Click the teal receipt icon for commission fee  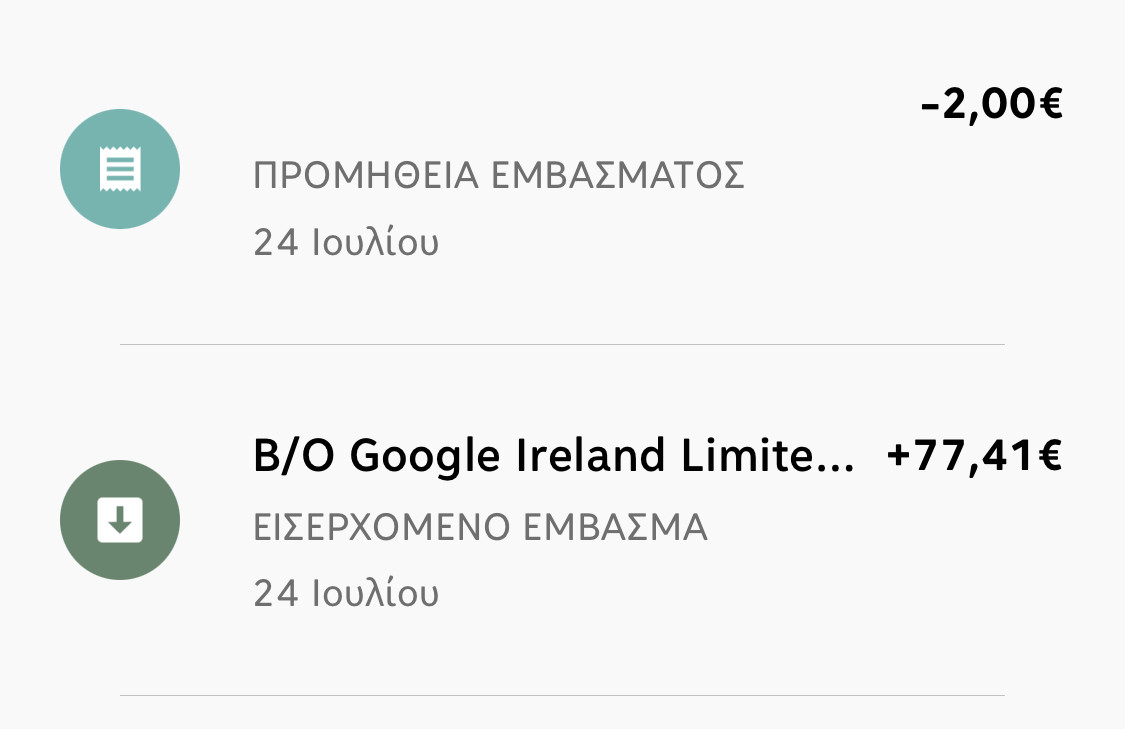[x=120, y=169]
